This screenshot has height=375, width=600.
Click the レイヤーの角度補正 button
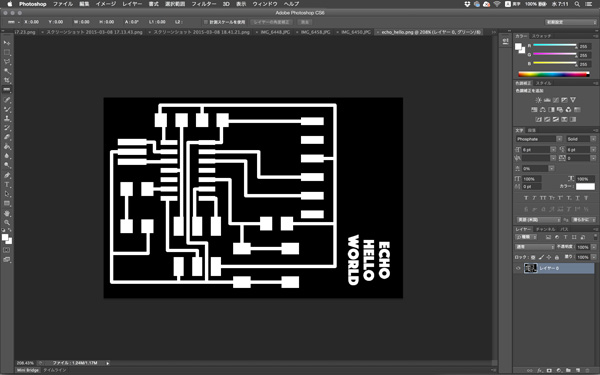point(272,22)
